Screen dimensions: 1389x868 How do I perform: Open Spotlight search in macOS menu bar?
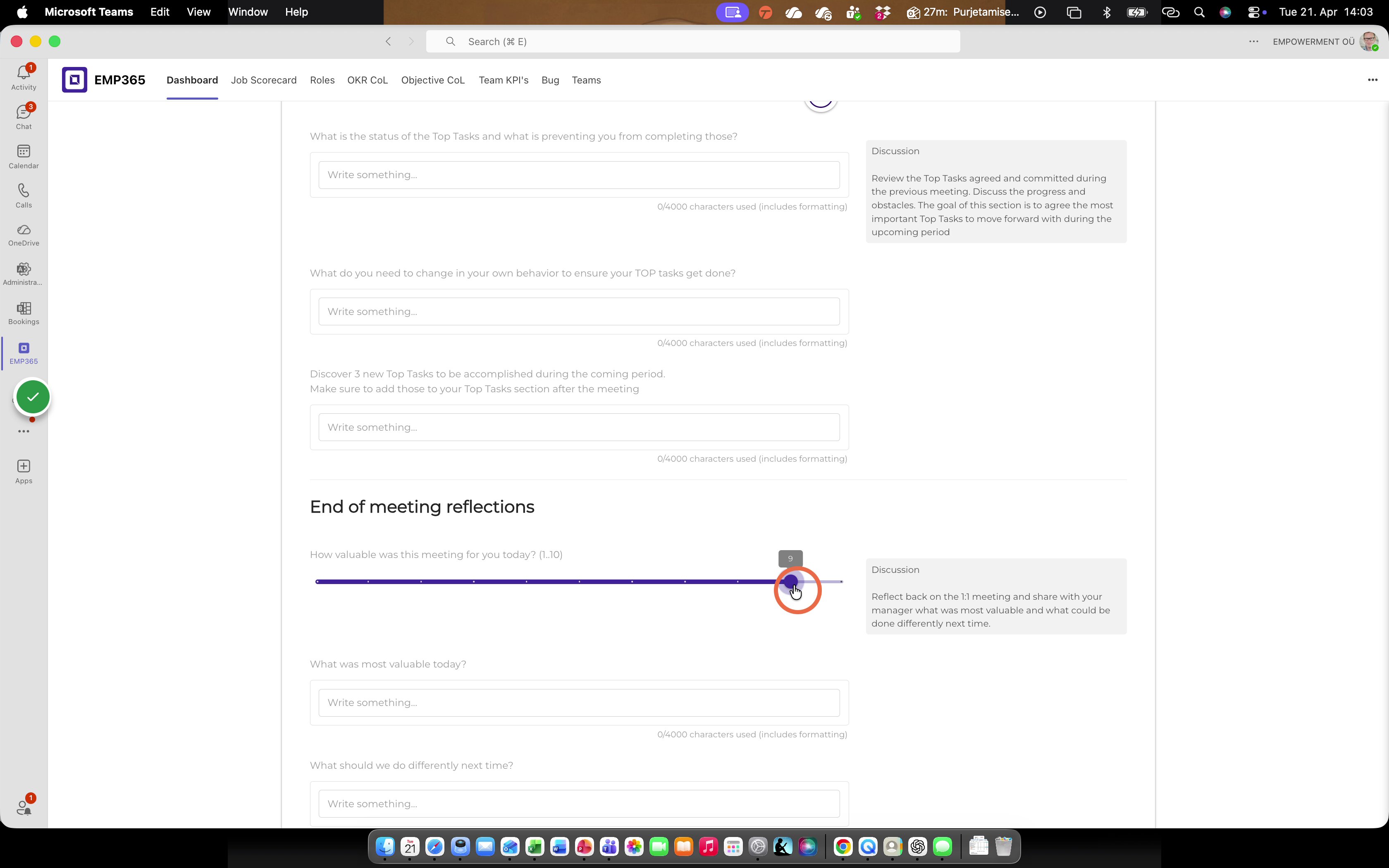[x=1199, y=12]
